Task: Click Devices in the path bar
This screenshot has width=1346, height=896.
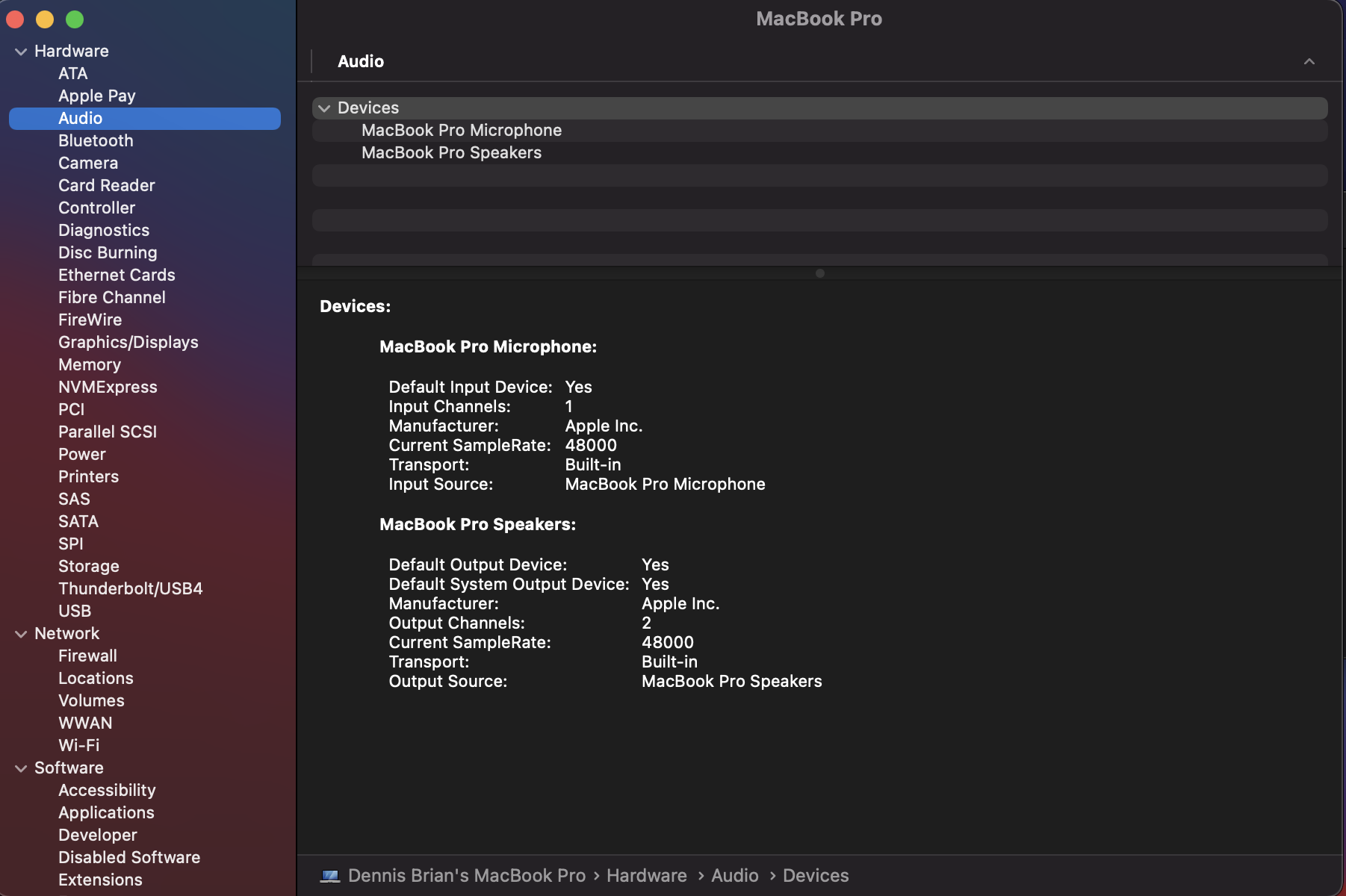Action: click(816, 875)
